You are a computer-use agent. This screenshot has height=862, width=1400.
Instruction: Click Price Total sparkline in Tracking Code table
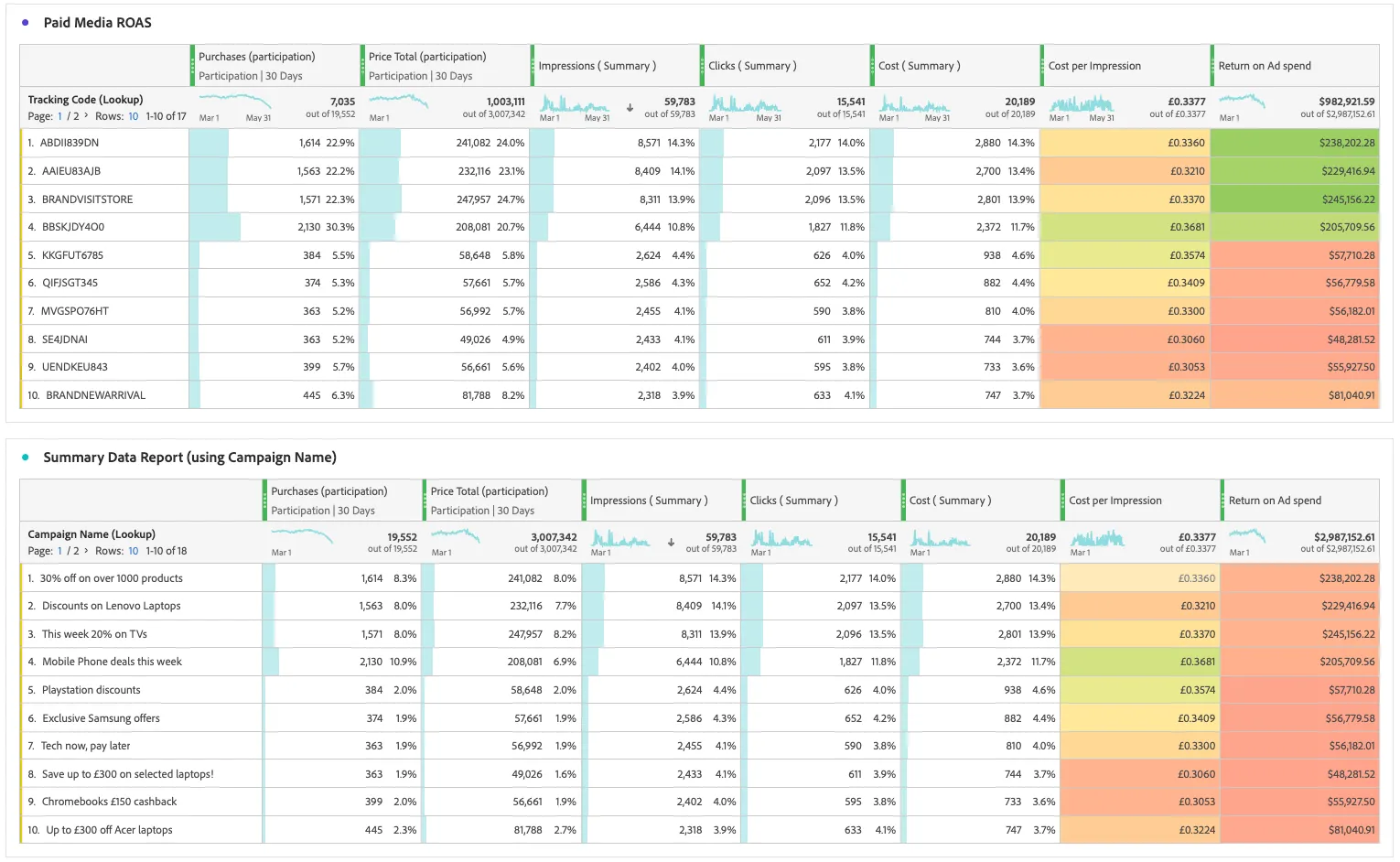(x=398, y=100)
